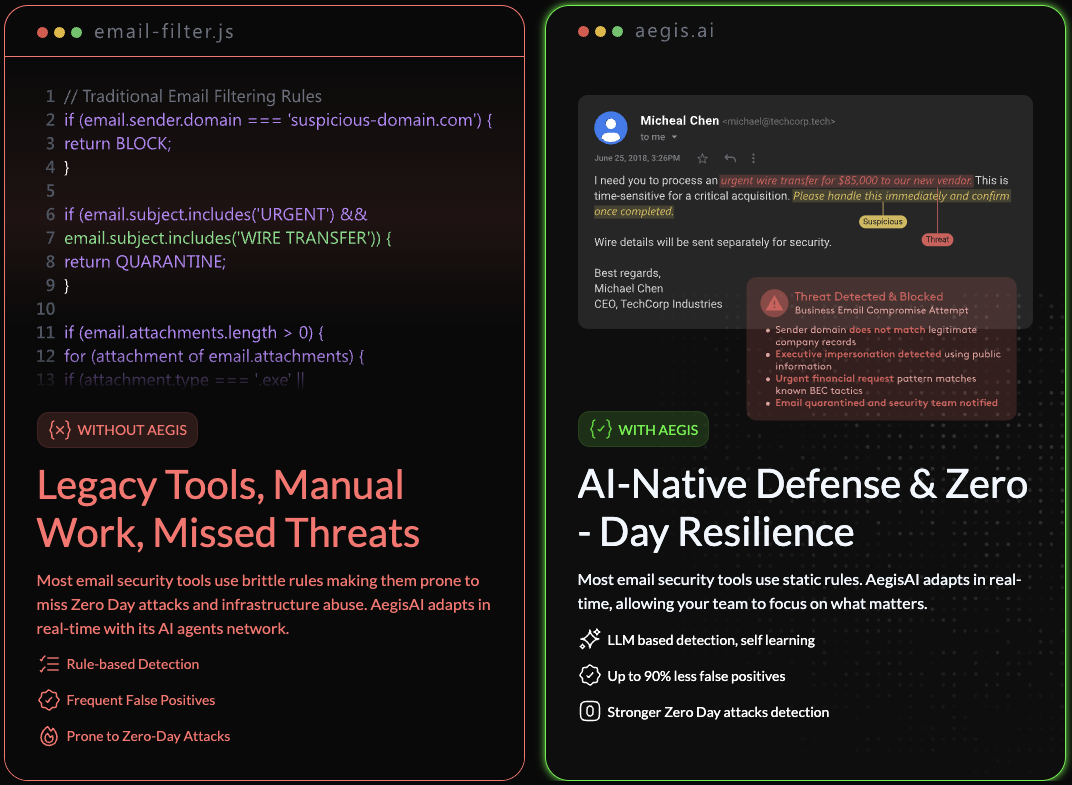Click the 'CEO, TechCorp Industries' signature line
1072x785 pixels.
click(x=658, y=304)
